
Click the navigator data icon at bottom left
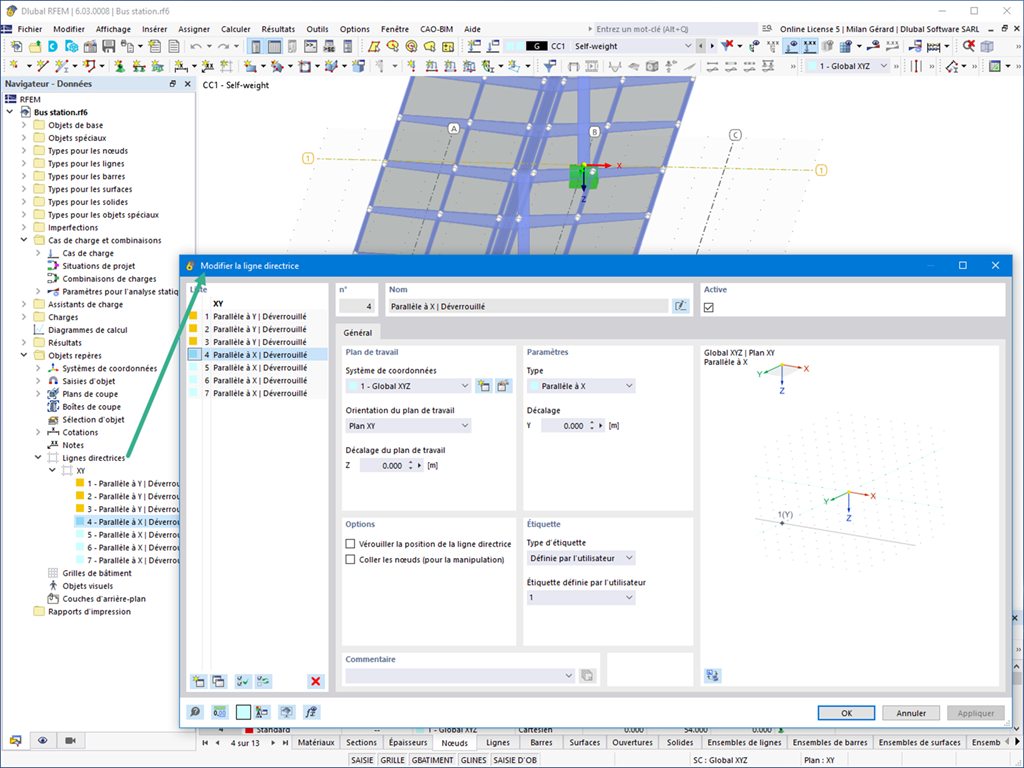15,741
